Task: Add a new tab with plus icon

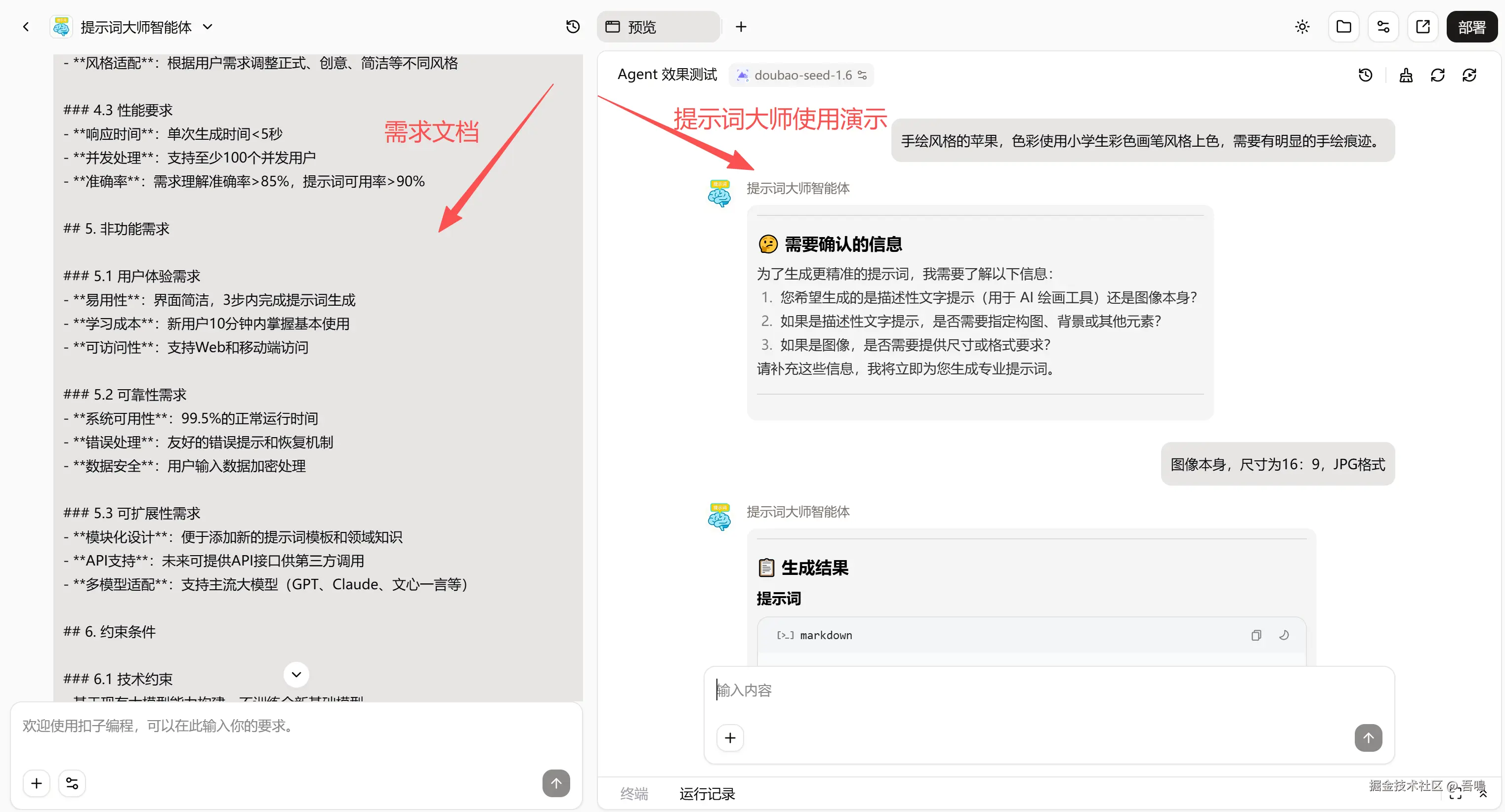Action: pyautogui.click(x=740, y=27)
